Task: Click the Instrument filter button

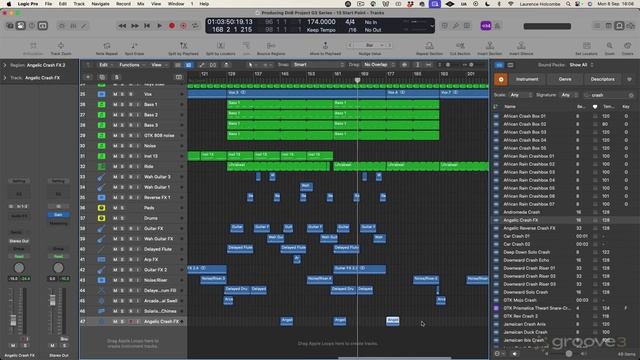Action: tap(527, 79)
